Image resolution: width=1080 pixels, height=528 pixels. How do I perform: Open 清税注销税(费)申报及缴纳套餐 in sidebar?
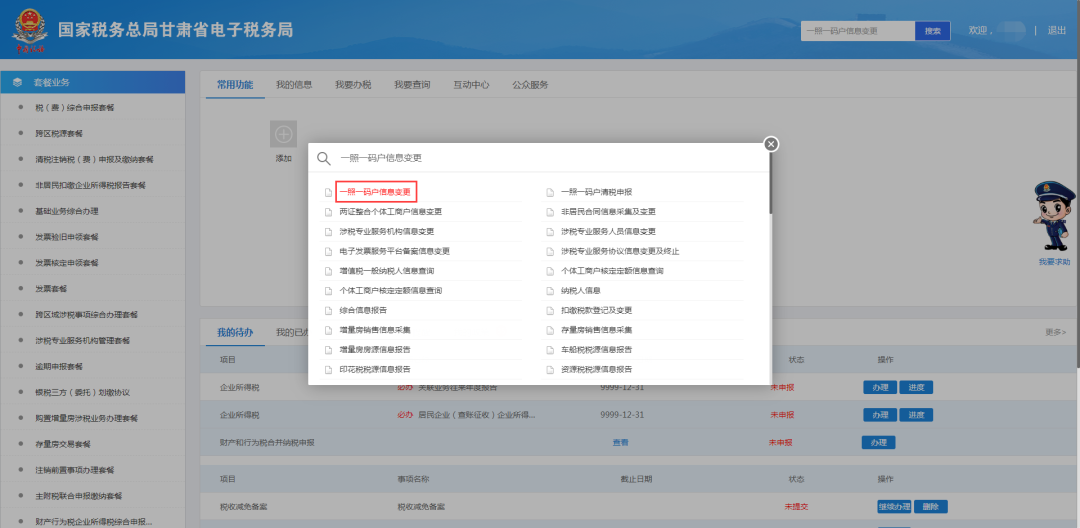point(94,160)
